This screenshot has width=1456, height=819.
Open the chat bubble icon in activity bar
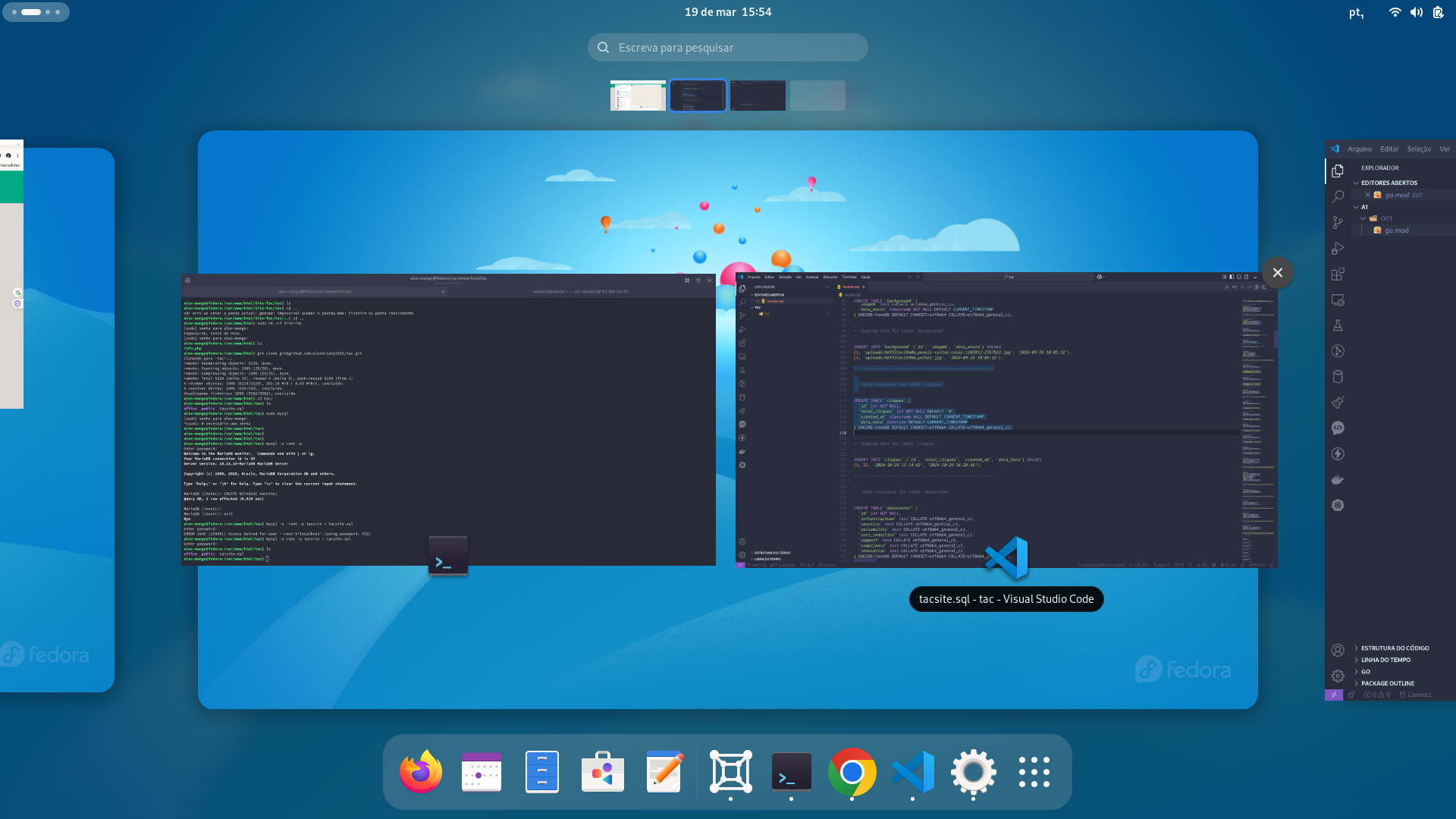point(1338,428)
